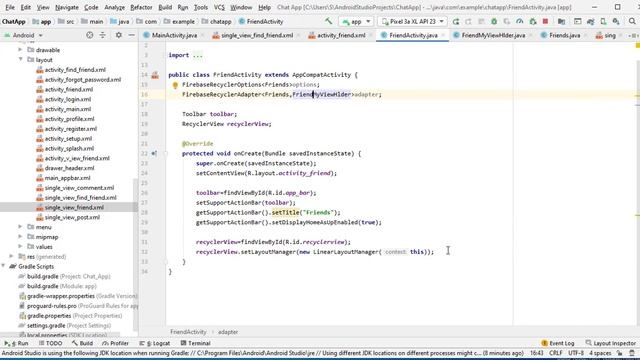Open Project panel settings gear
Viewport: 640px width, 360px height.
[118, 36]
